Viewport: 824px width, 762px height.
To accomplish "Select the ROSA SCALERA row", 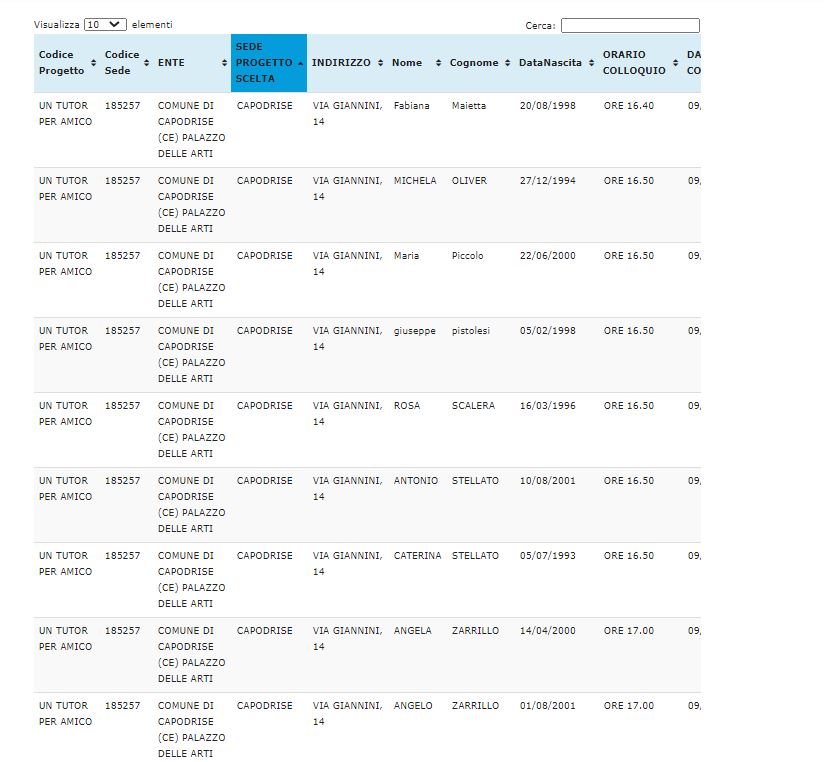I will point(406,406).
